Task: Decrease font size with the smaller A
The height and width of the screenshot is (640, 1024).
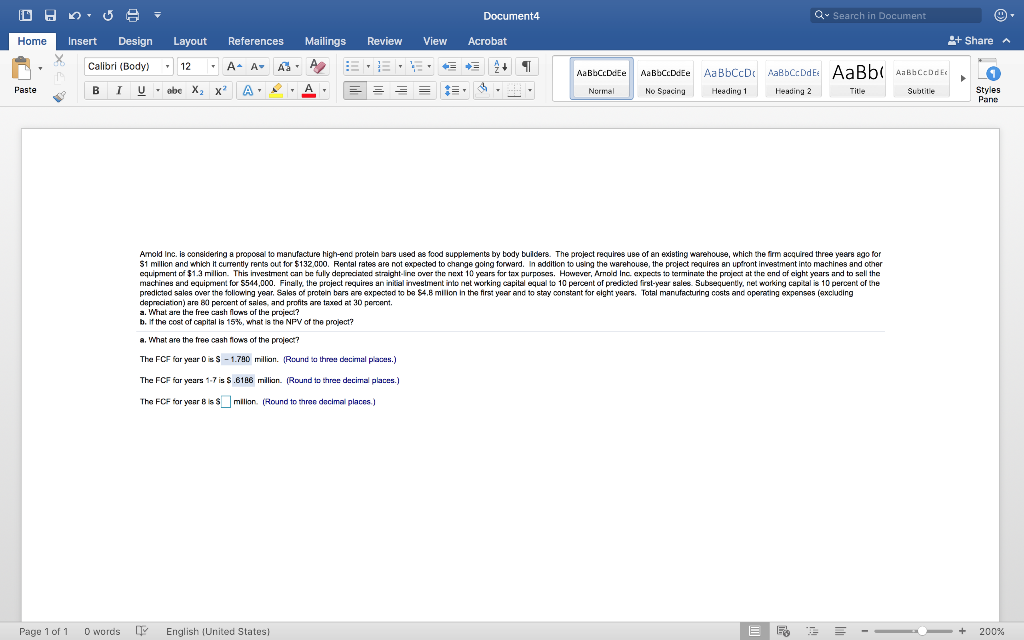Action: point(257,67)
